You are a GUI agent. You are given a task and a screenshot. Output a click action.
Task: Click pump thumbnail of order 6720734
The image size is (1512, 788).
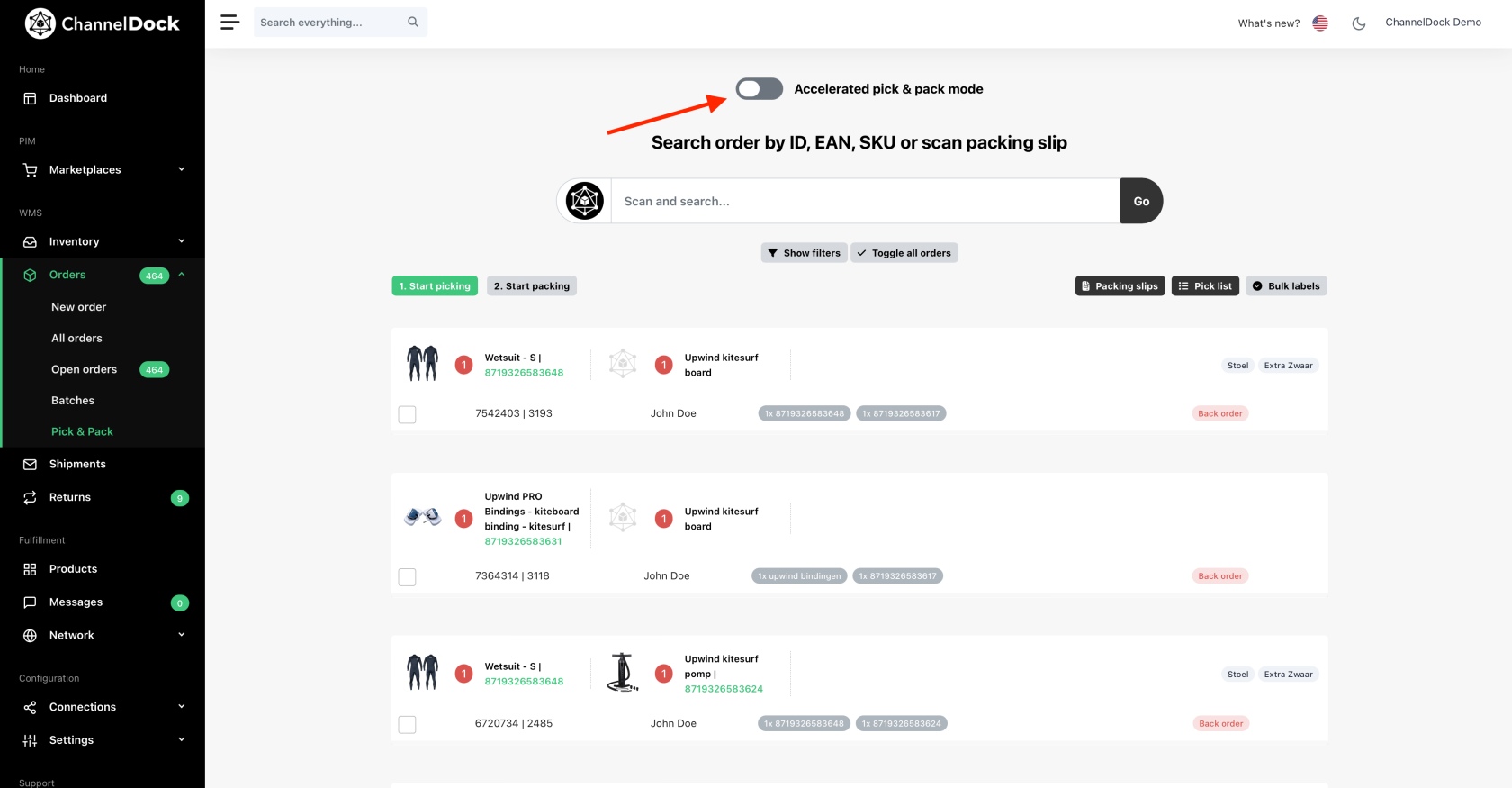click(x=622, y=673)
